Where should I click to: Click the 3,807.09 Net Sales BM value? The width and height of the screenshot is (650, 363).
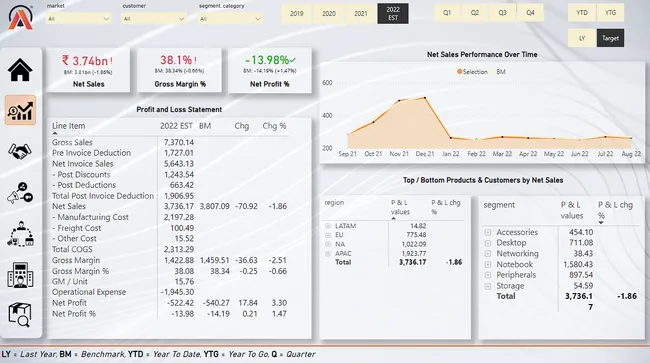point(214,206)
